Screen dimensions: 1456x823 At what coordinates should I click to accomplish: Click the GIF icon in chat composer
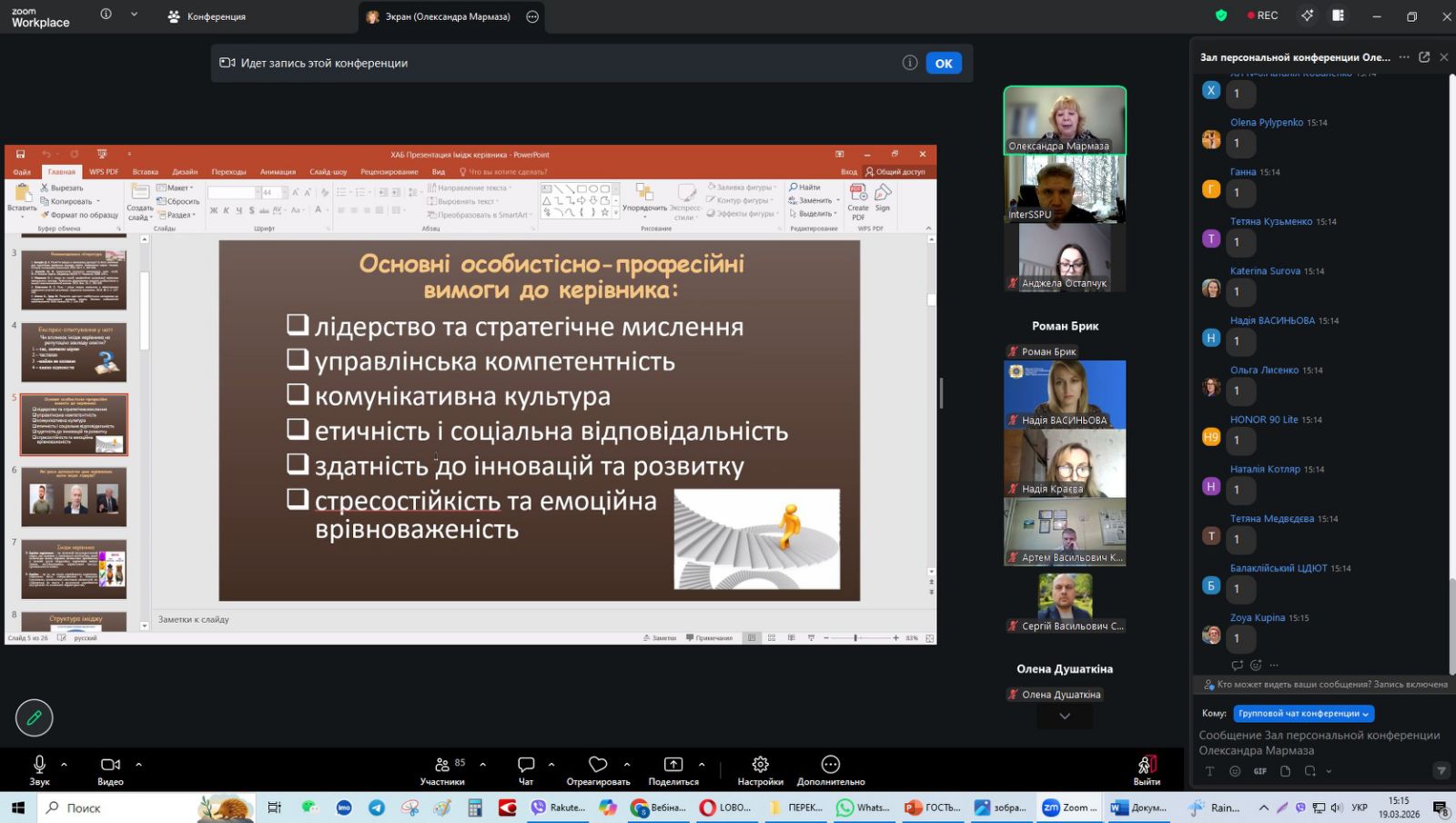pyautogui.click(x=1259, y=771)
